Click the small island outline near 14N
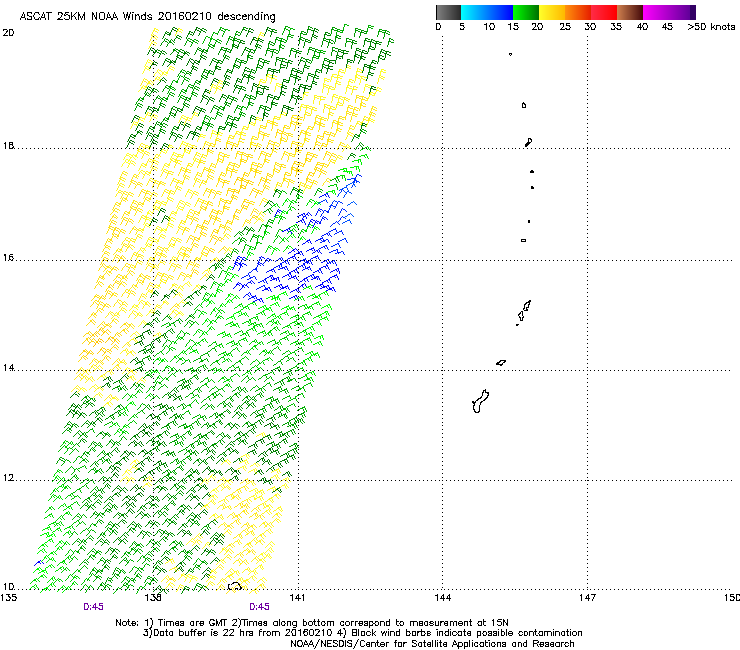This screenshot has width=740, height=650. [x=501, y=363]
